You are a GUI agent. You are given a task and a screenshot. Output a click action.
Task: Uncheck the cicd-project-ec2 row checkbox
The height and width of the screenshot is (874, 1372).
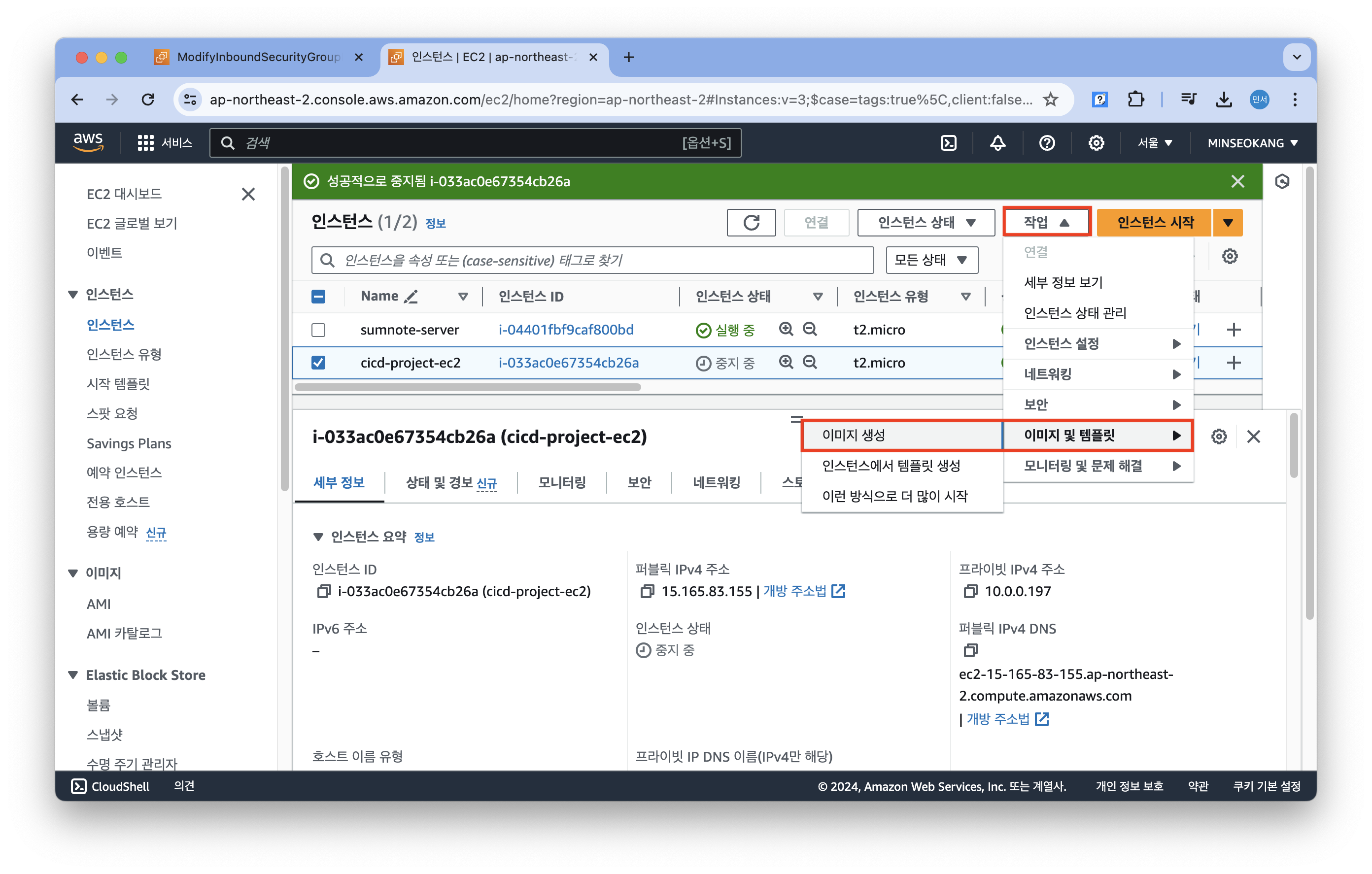pos(318,363)
